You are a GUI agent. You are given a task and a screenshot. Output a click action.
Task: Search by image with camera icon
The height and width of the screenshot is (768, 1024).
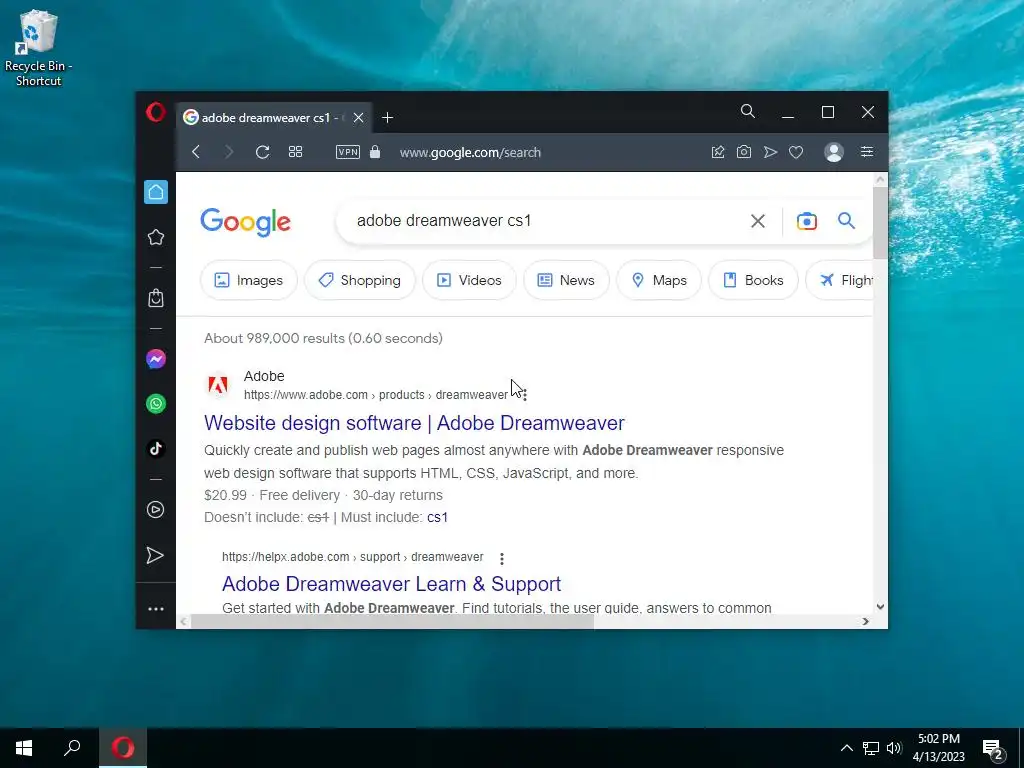click(x=807, y=221)
